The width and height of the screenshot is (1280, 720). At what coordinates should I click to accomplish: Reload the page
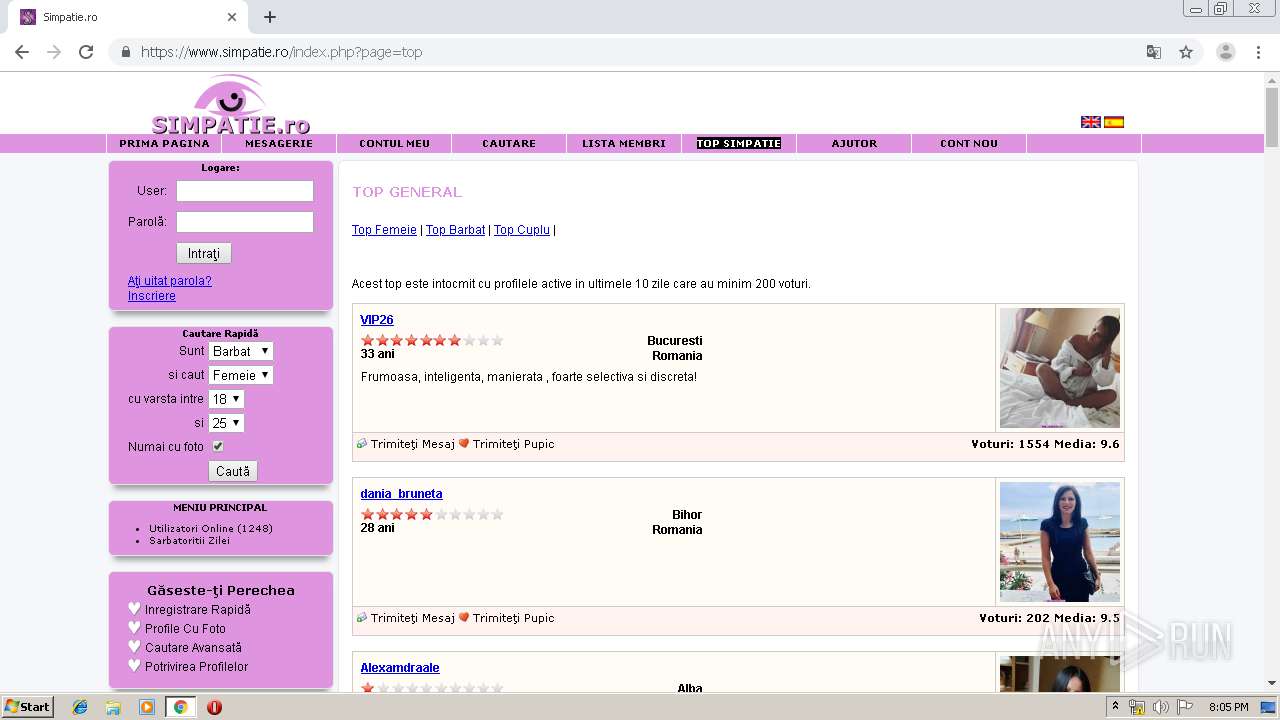86,52
